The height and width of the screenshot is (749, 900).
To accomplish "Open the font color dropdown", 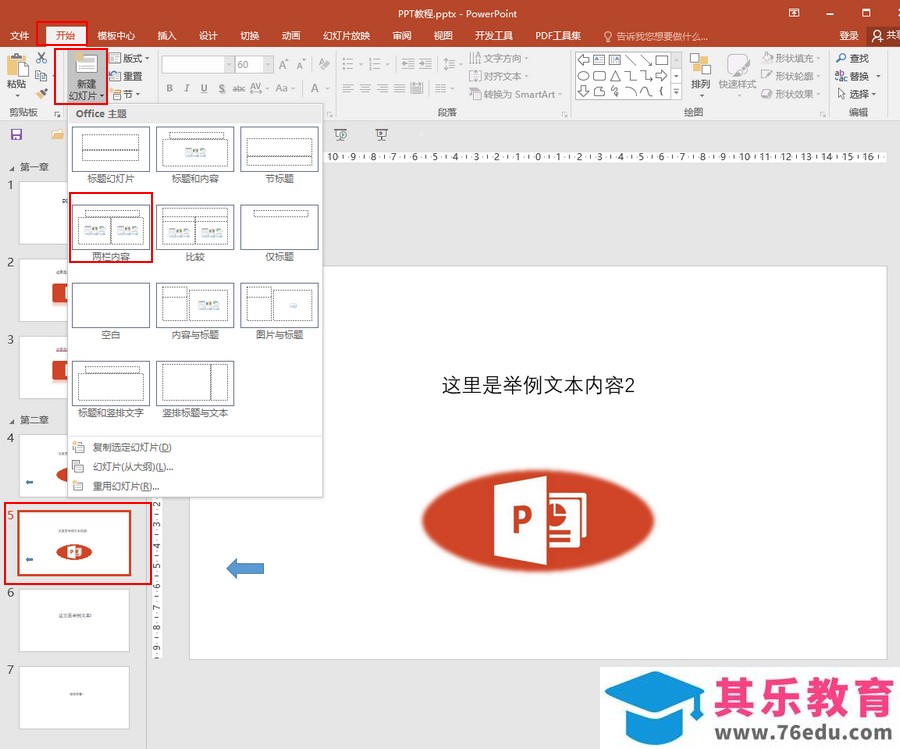I will 328,88.
